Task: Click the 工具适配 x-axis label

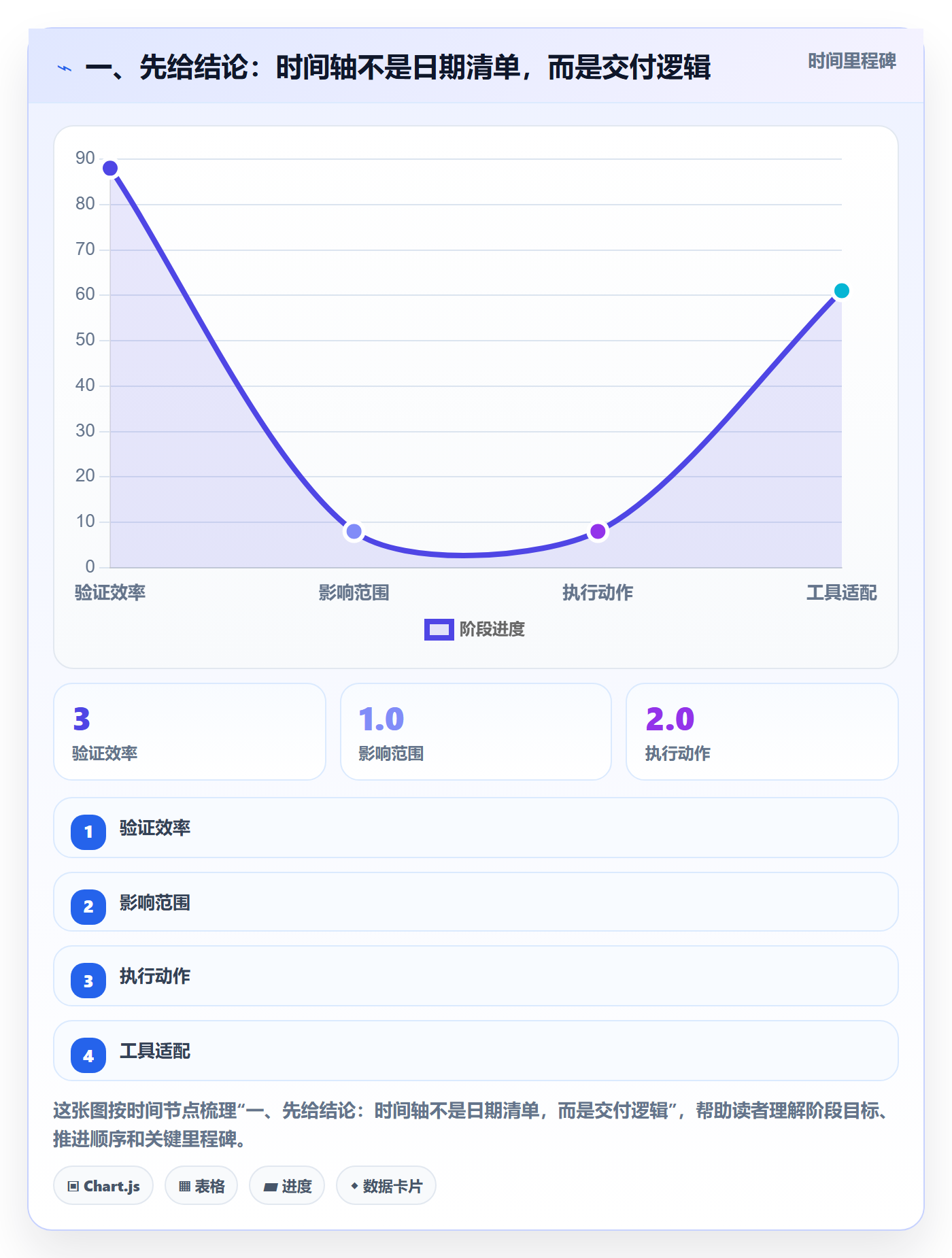Action: (841, 592)
